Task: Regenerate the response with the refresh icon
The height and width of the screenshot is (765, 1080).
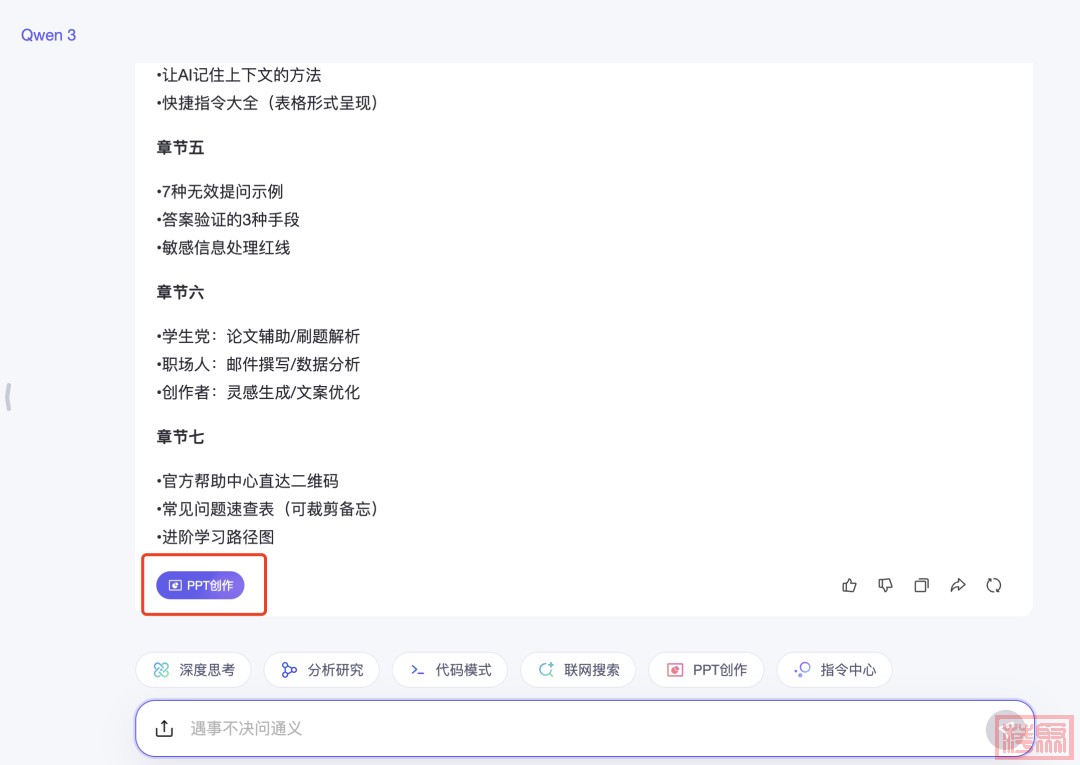Action: tap(993, 586)
